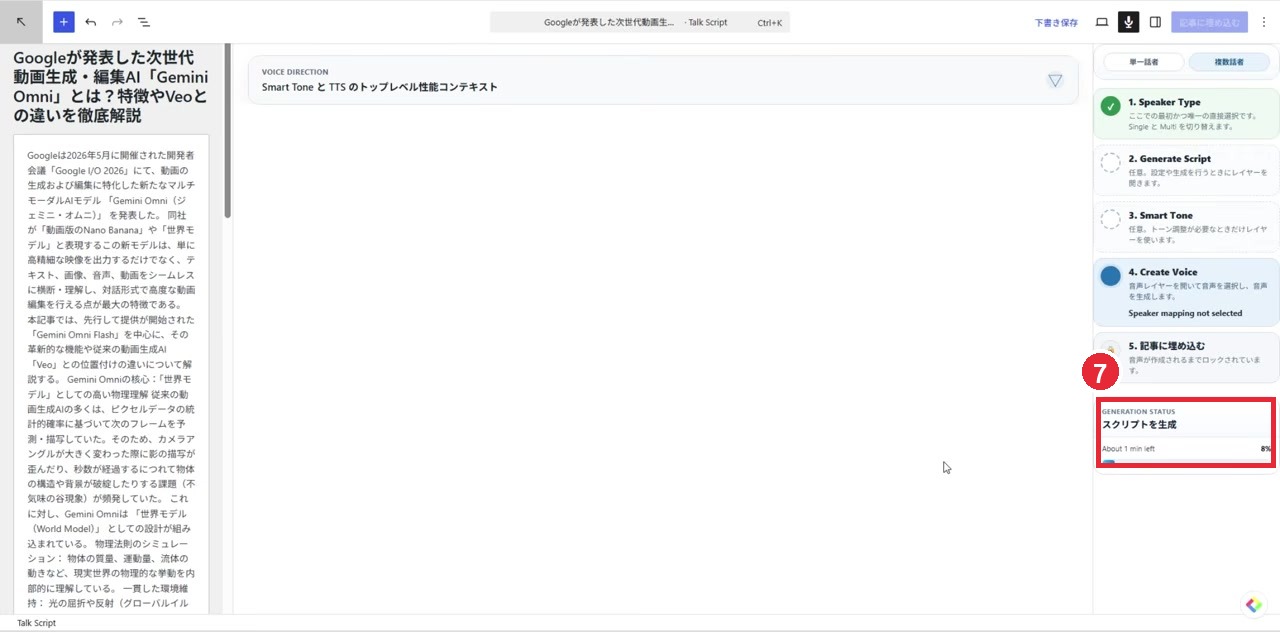1280x632 pixels.
Task: Toggle the settings sidebar panel icon
Action: [1155, 22]
